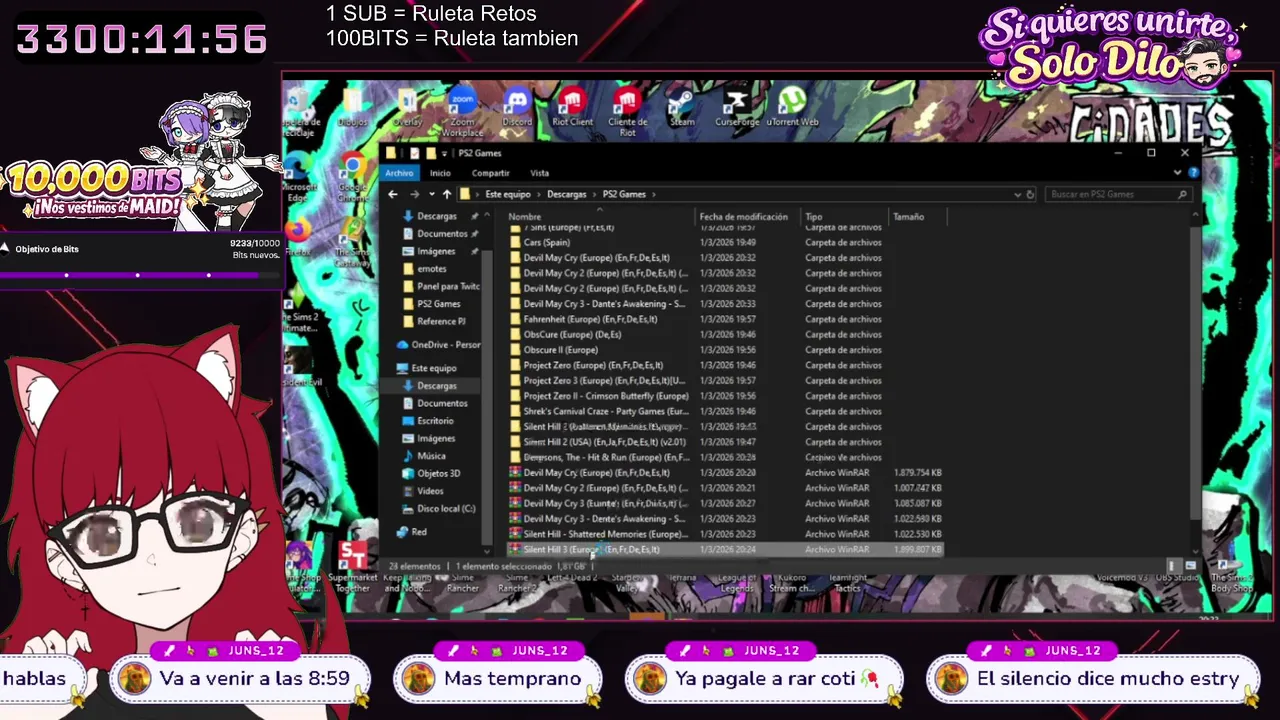Image resolution: width=1280 pixels, height=720 pixels.
Task: Open the Inicio ribbon tab
Action: point(440,173)
